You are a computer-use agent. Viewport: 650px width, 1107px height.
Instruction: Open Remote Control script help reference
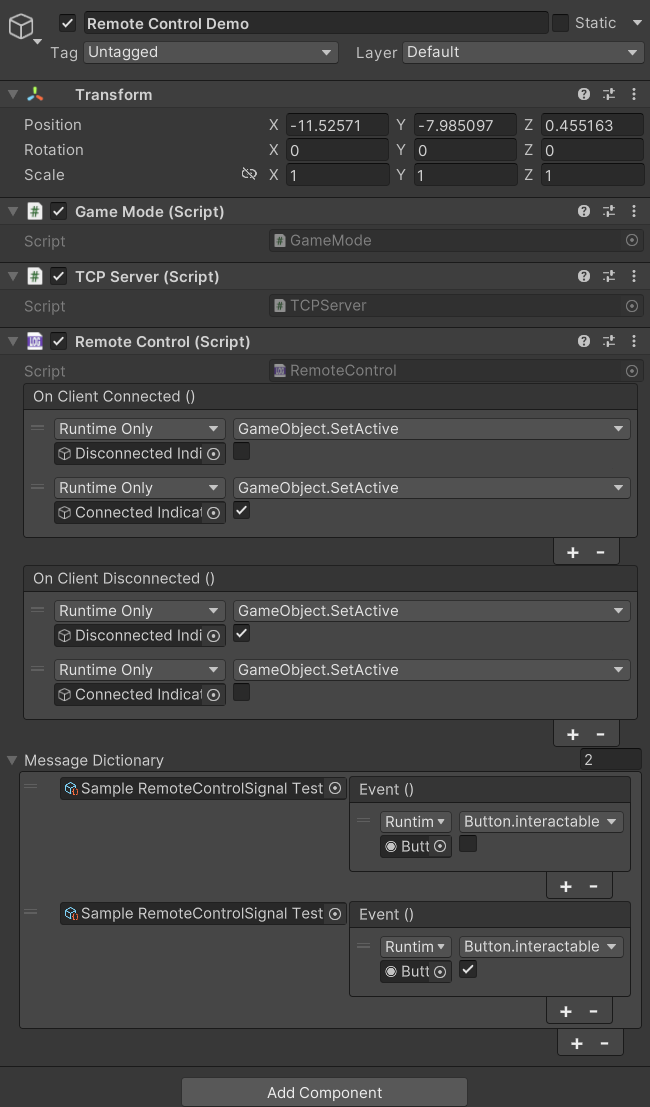point(584,341)
